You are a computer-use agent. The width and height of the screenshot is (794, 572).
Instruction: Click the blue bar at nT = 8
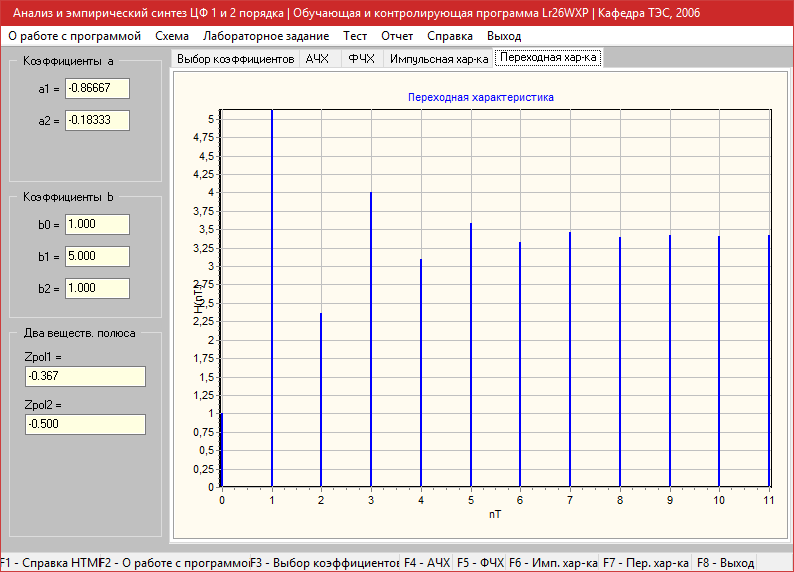point(620,362)
